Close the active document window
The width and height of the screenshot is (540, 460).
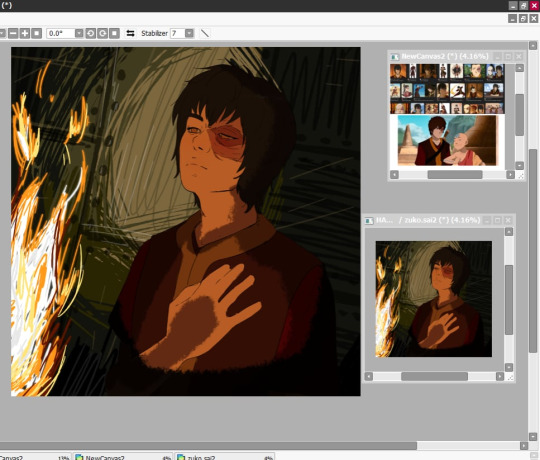pos(533,19)
